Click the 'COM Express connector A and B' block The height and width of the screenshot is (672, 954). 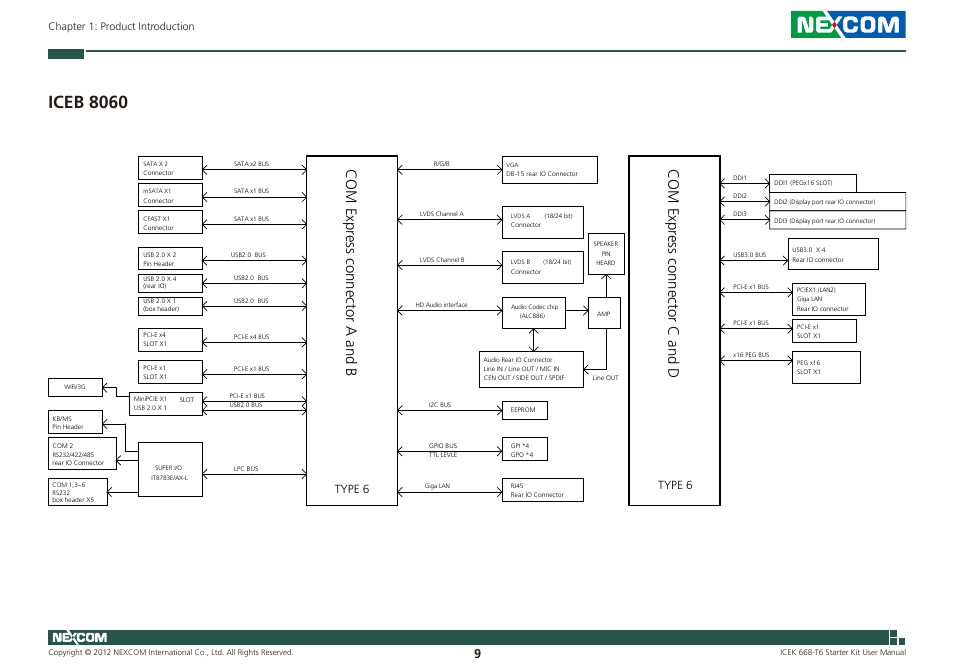352,330
